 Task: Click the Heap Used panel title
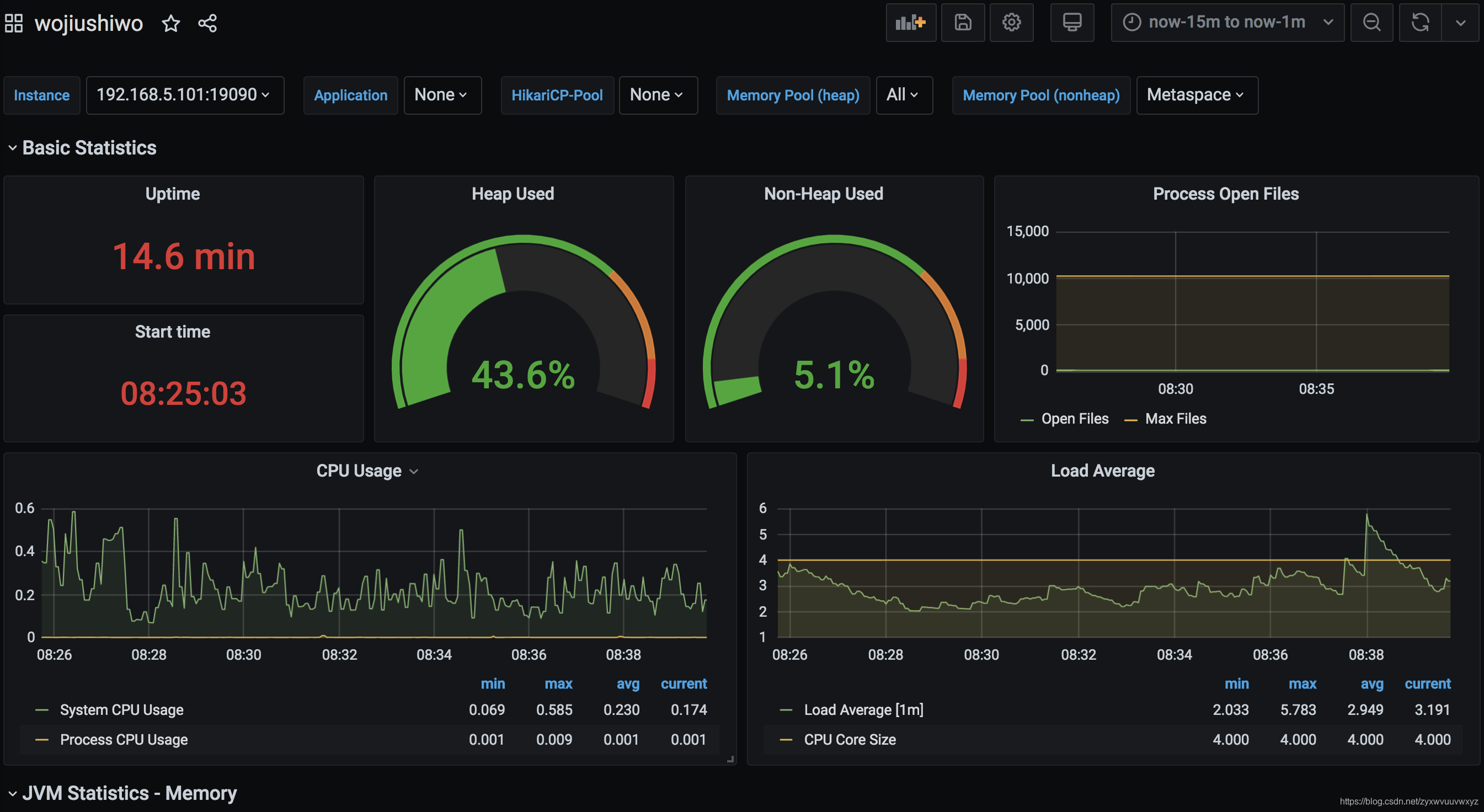coord(513,194)
